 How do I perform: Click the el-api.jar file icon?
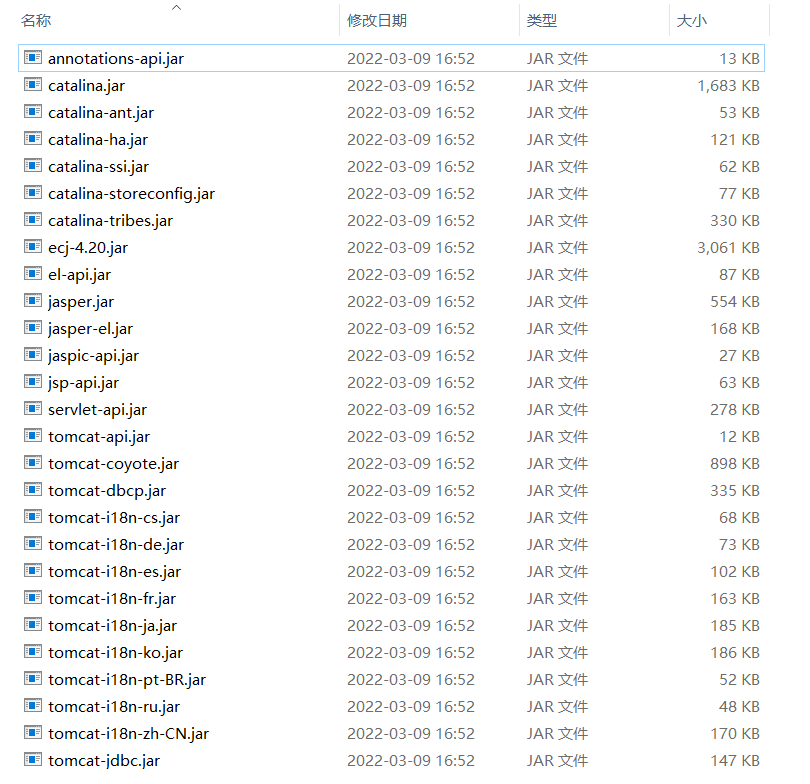coord(33,273)
